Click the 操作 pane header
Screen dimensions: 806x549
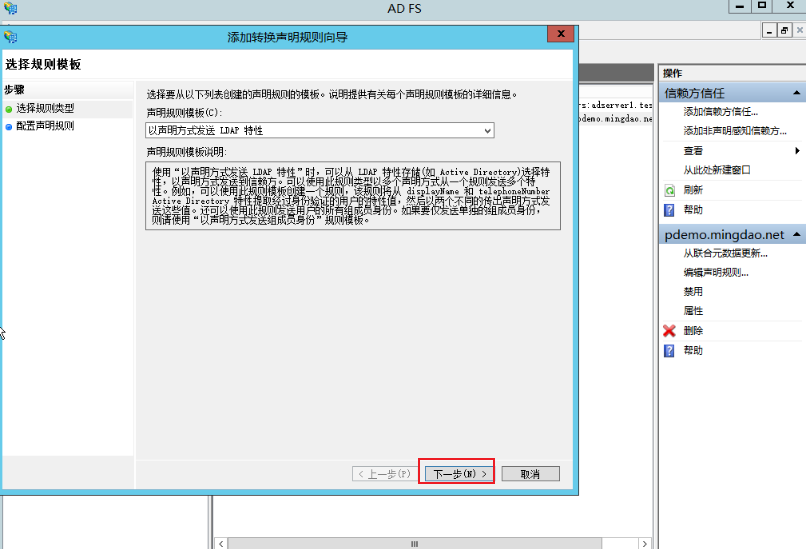pyautogui.click(x=731, y=74)
